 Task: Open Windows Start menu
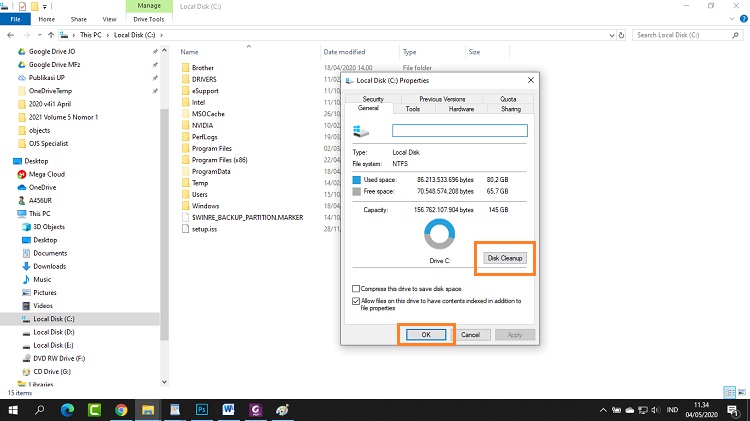click(x=13, y=410)
